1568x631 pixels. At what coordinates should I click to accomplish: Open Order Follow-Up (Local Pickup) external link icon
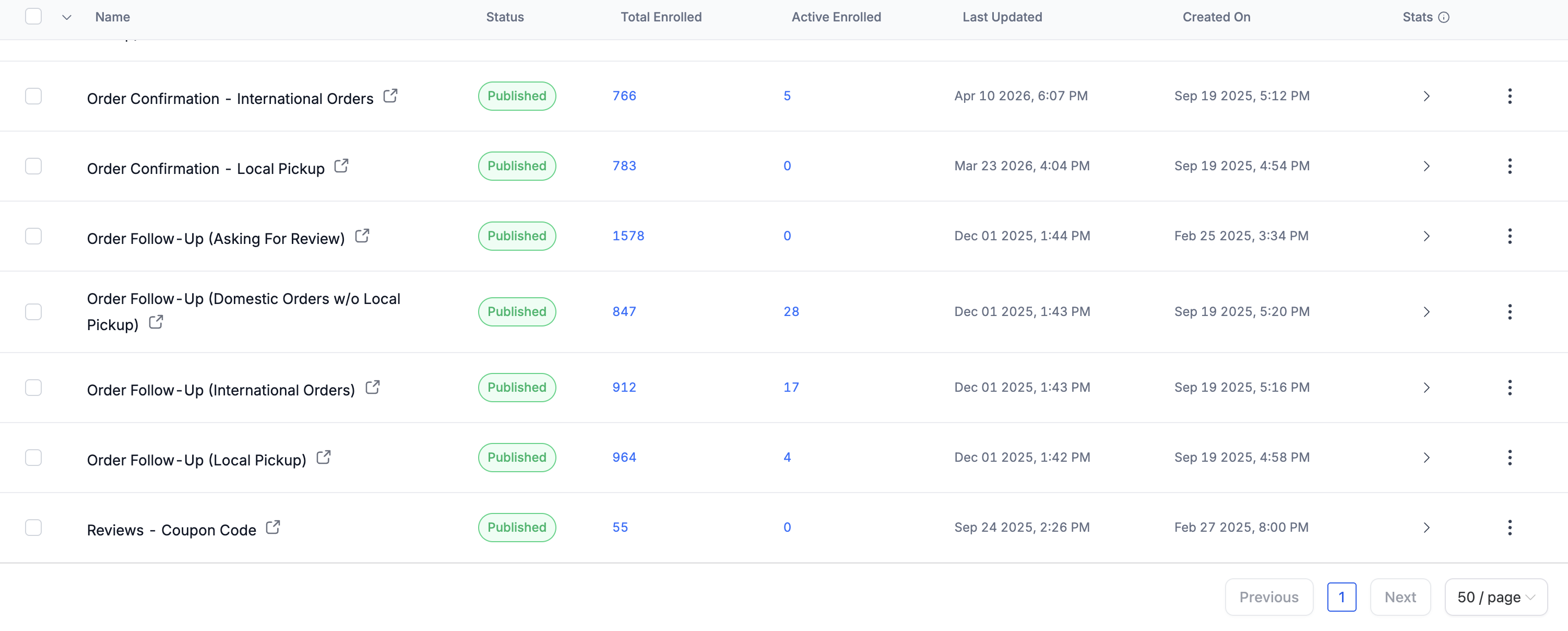pos(324,458)
